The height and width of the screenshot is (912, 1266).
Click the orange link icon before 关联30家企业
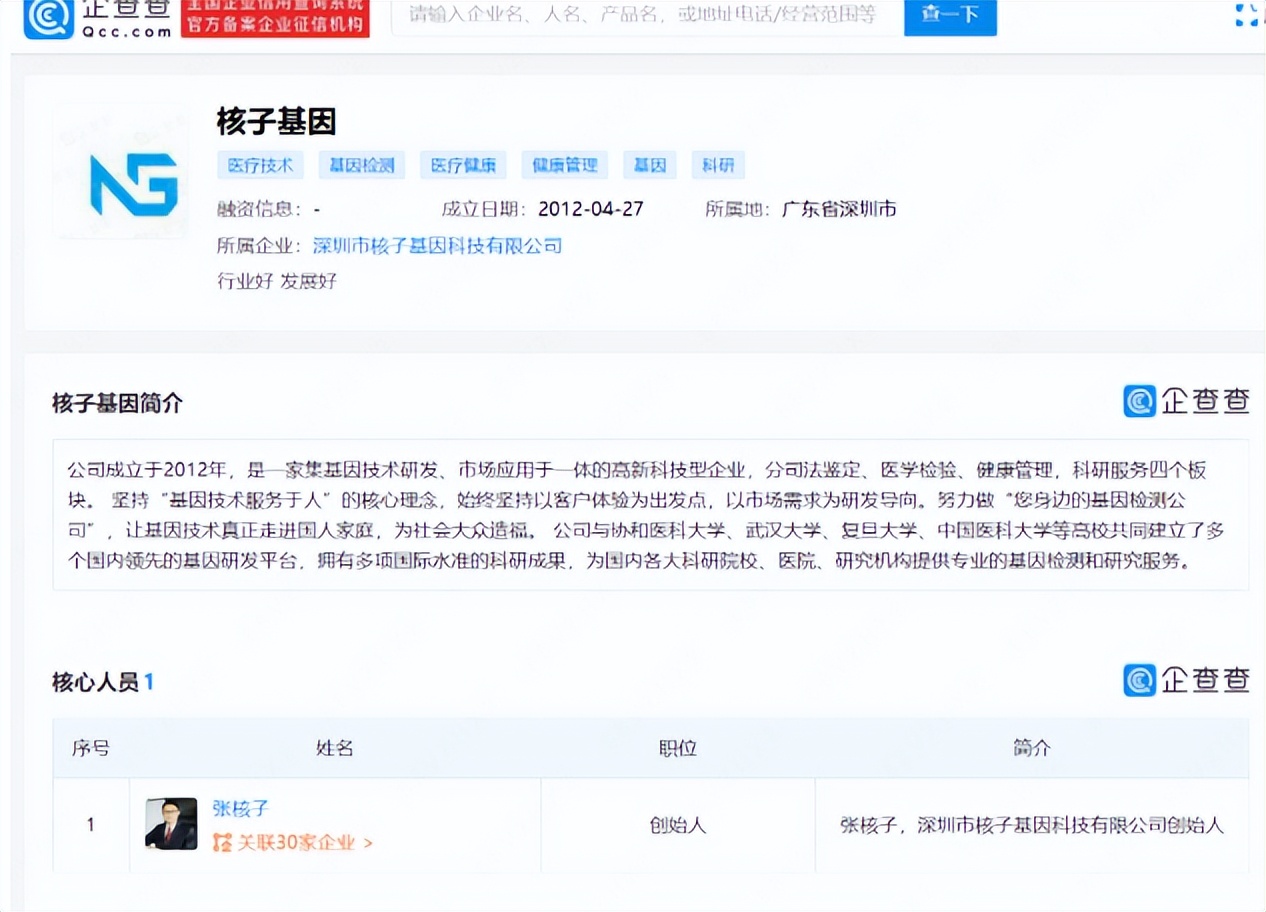[x=222, y=842]
